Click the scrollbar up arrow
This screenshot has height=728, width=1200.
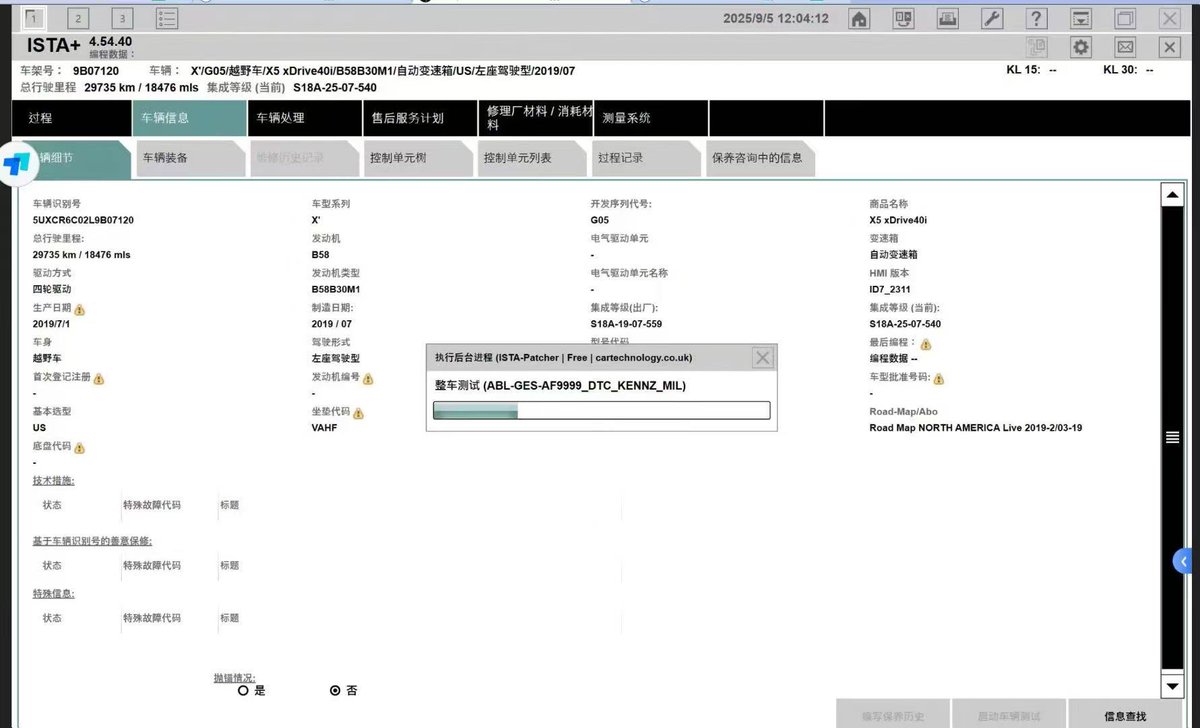[x=1172, y=195]
